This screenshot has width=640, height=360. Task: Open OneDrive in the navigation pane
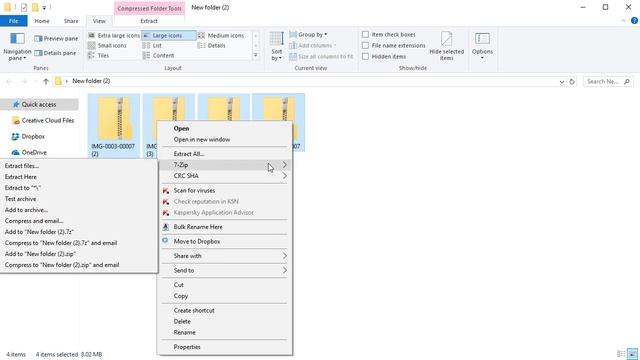point(29,152)
